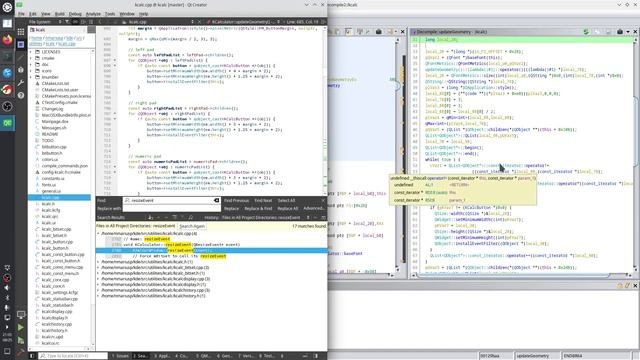
Task: Click the refresh icon in Ghidra Decompile panel
Action: [x=586, y=31]
